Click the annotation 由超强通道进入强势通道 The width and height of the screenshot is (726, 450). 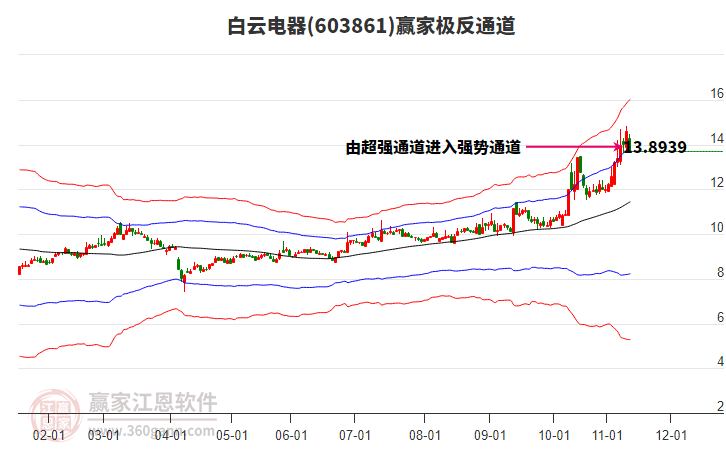click(x=433, y=148)
